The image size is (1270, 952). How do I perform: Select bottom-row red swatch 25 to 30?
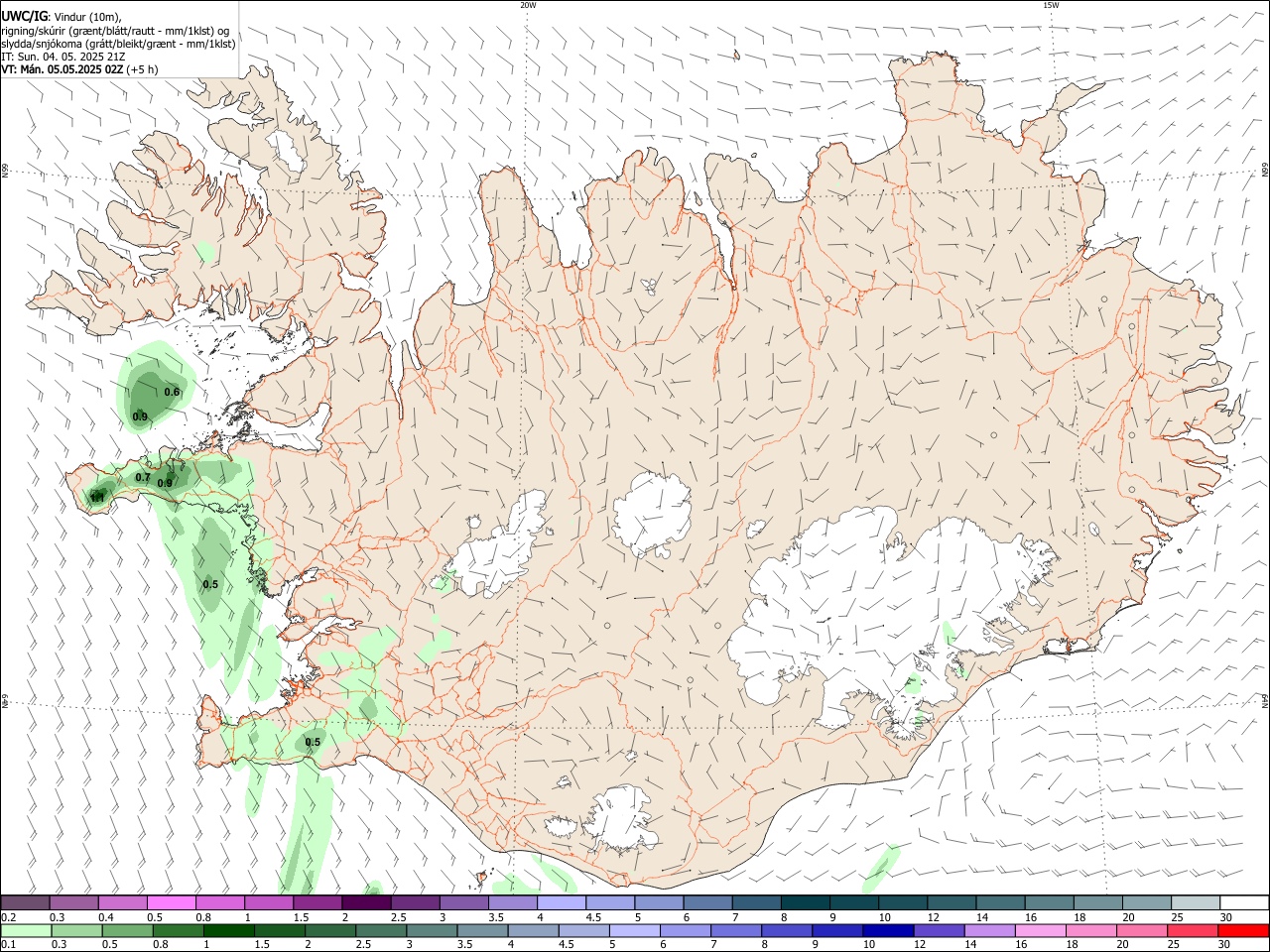1193,930
